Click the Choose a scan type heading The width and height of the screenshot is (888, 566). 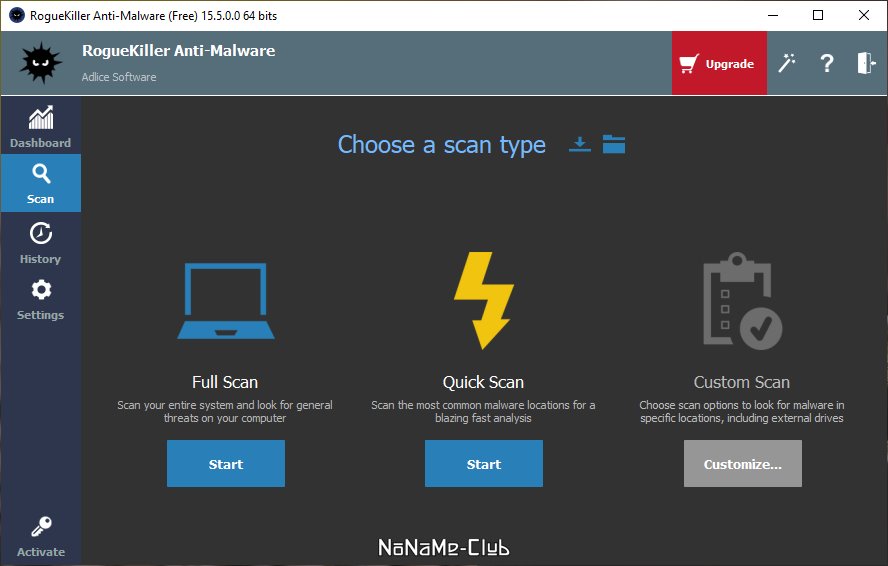[x=442, y=145]
